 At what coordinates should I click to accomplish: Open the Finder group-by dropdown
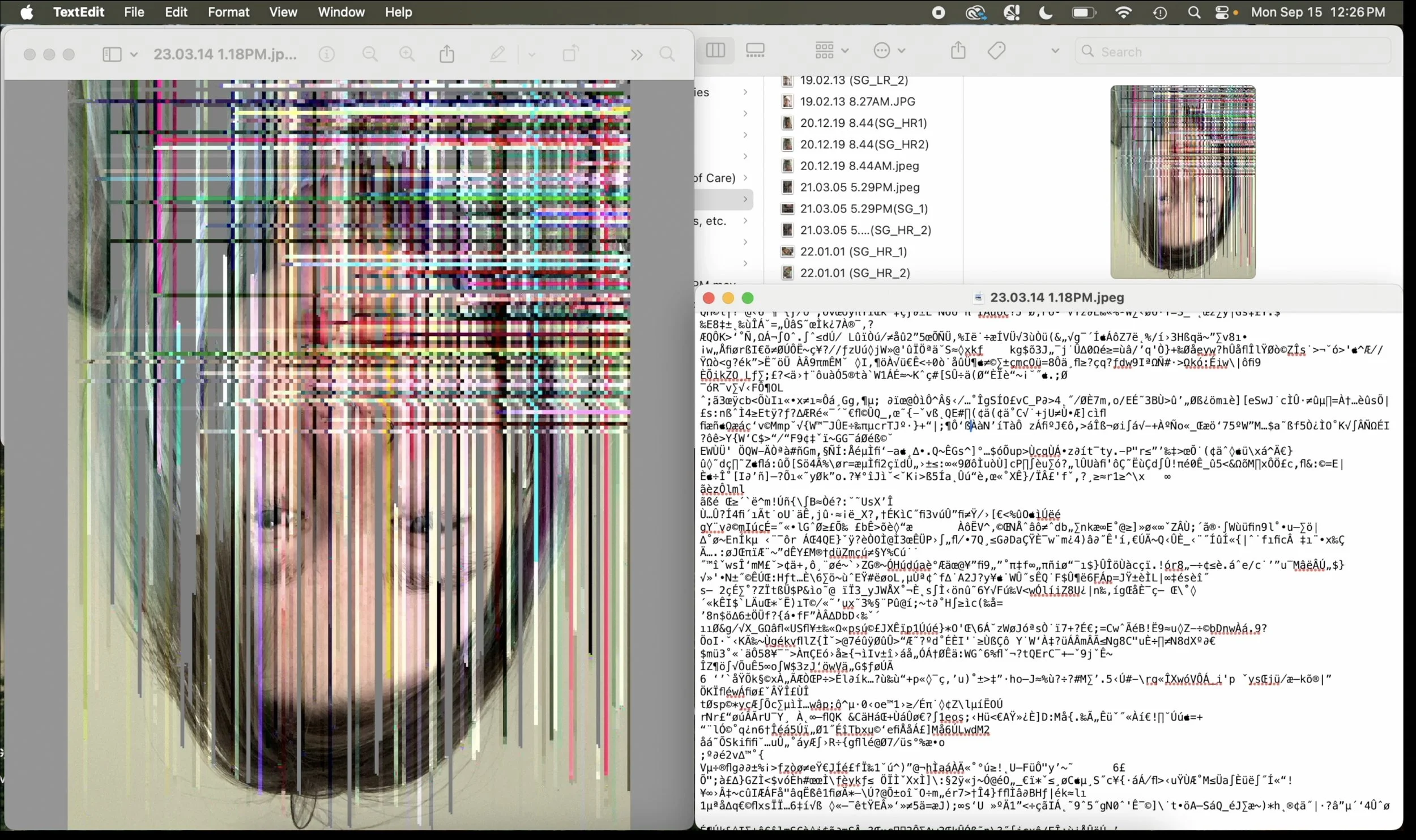(x=831, y=50)
